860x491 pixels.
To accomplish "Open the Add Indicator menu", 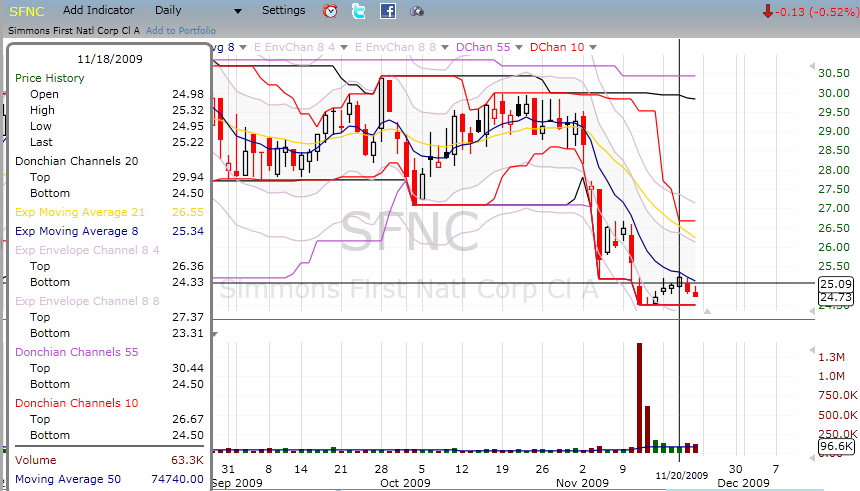I will [x=98, y=10].
